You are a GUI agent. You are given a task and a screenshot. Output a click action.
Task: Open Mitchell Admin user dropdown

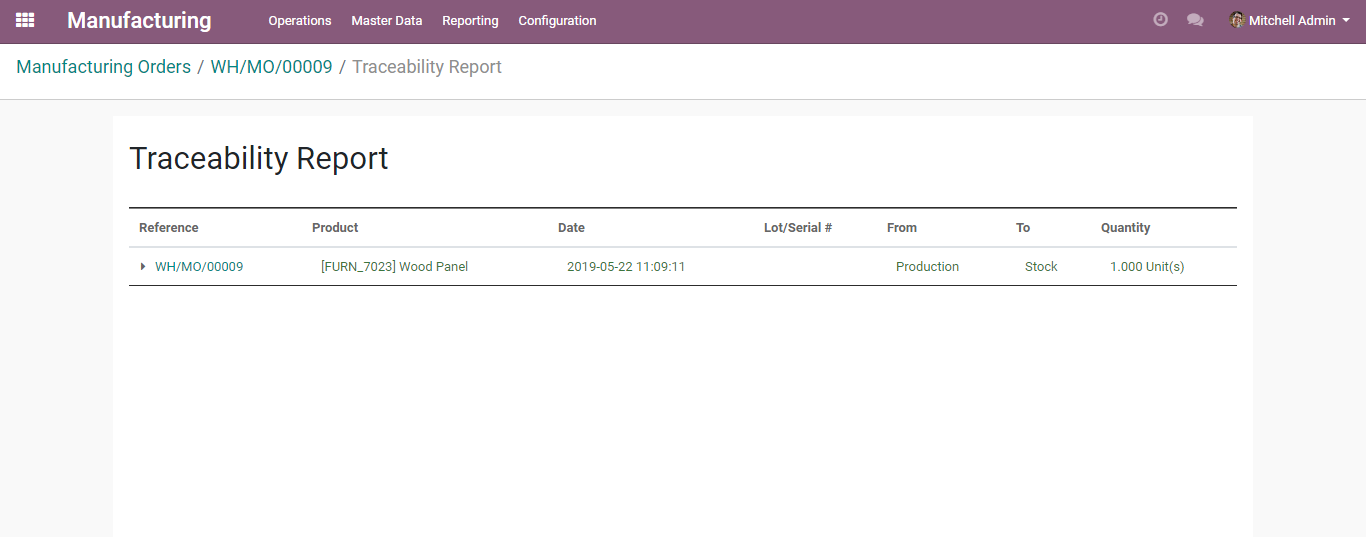[1290, 20]
